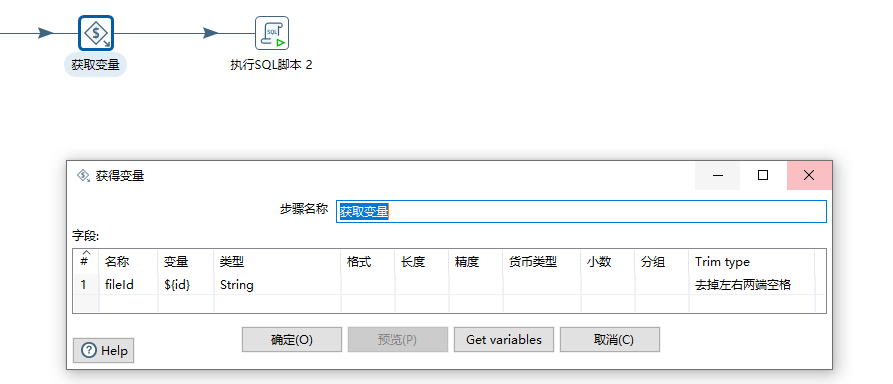This screenshot has width=893, height=384.
Task: Click the 货币类型 column header
Action: pyautogui.click(x=542, y=262)
